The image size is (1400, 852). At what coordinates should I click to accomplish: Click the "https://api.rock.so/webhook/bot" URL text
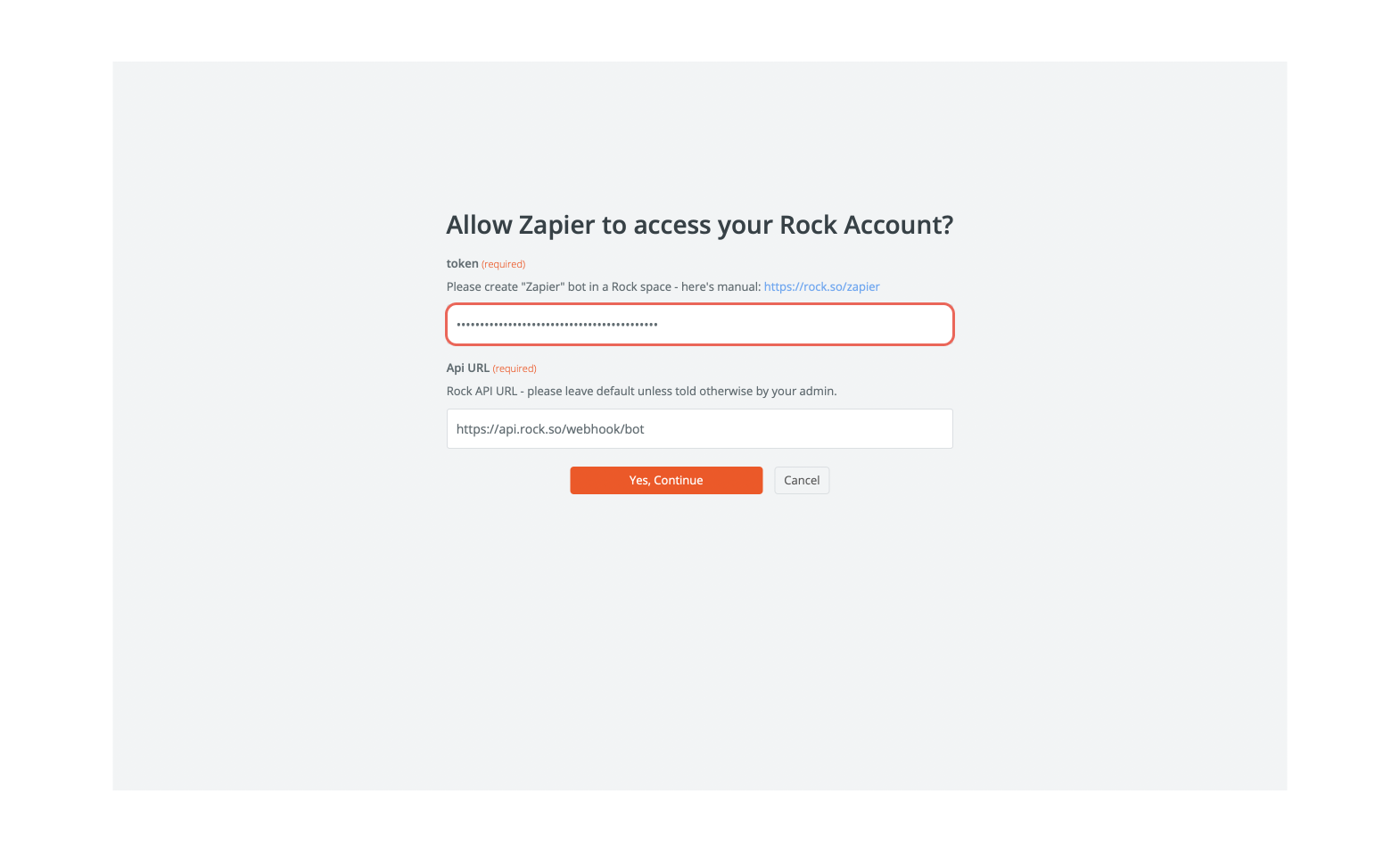[550, 429]
